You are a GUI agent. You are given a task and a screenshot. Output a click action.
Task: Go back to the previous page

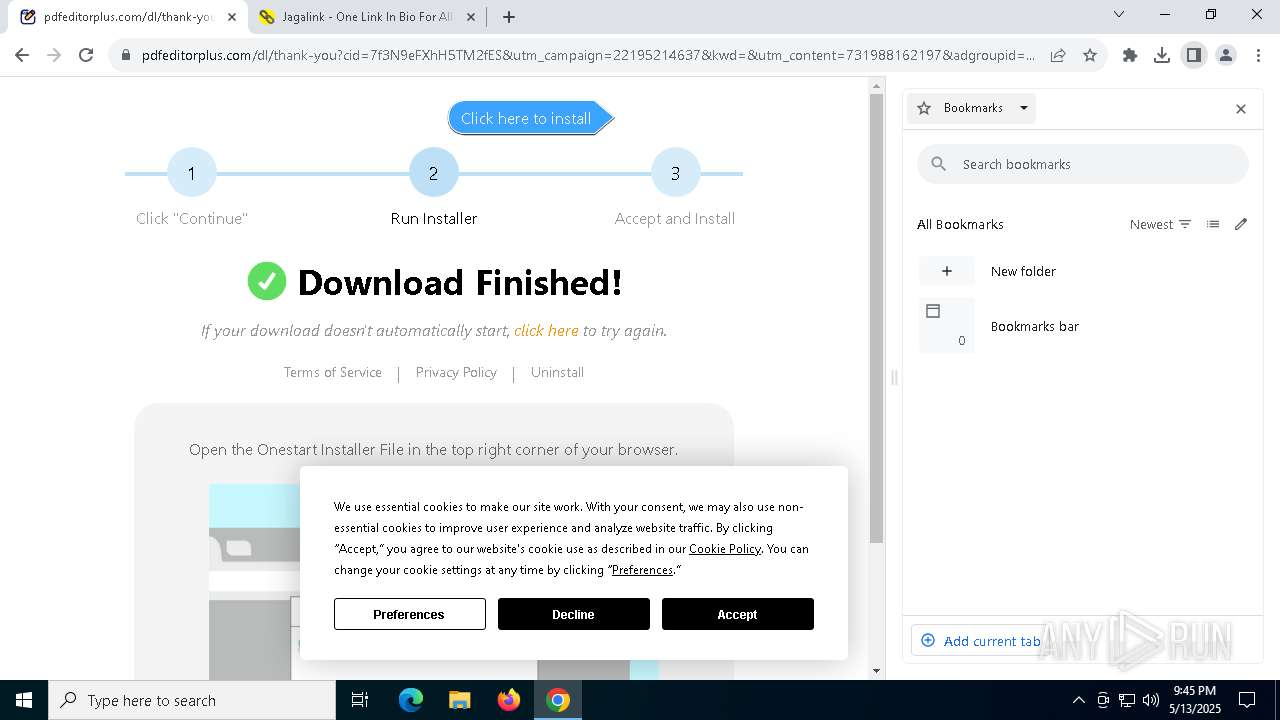coord(22,55)
